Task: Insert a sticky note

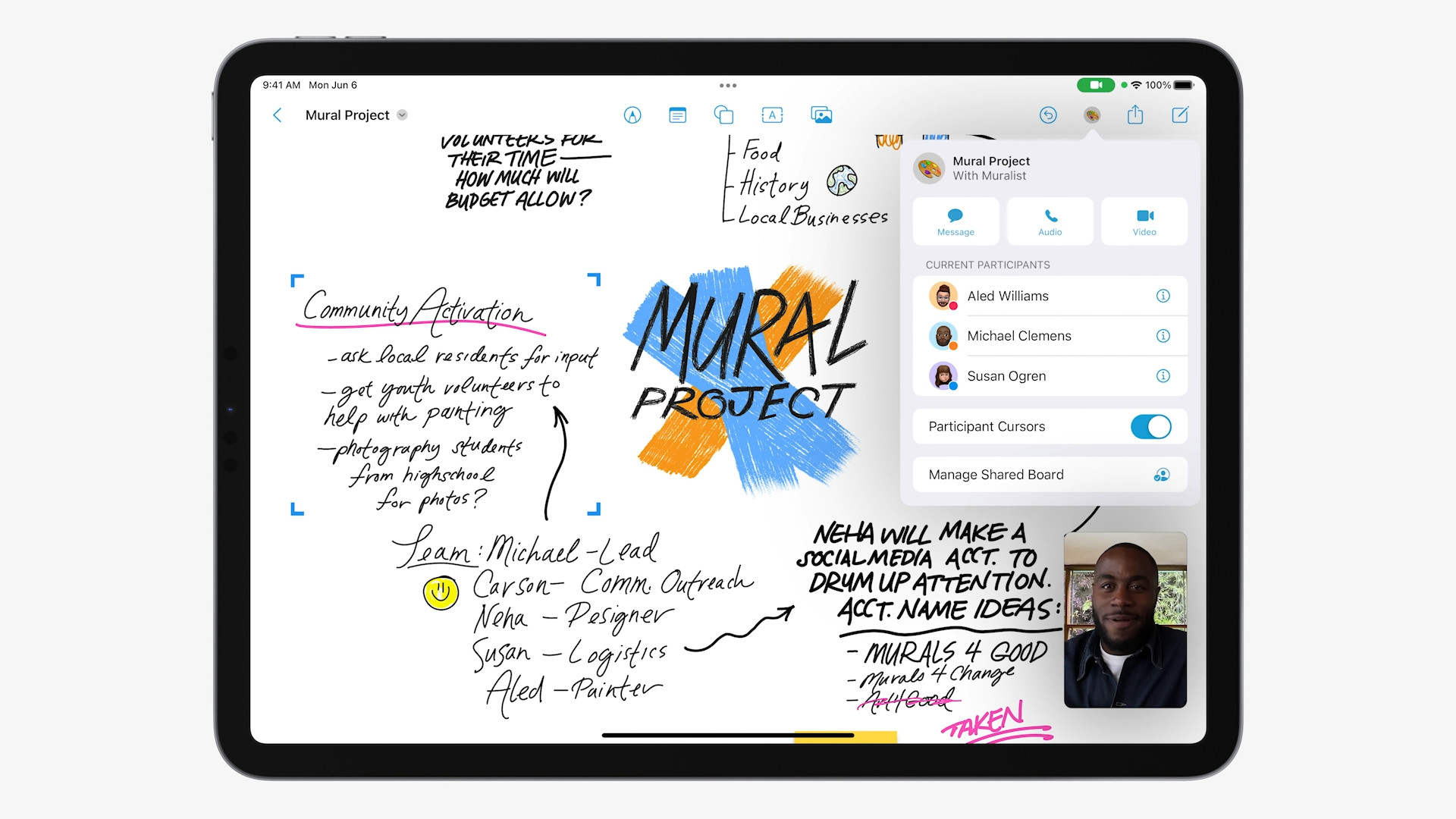Action: pos(677,115)
